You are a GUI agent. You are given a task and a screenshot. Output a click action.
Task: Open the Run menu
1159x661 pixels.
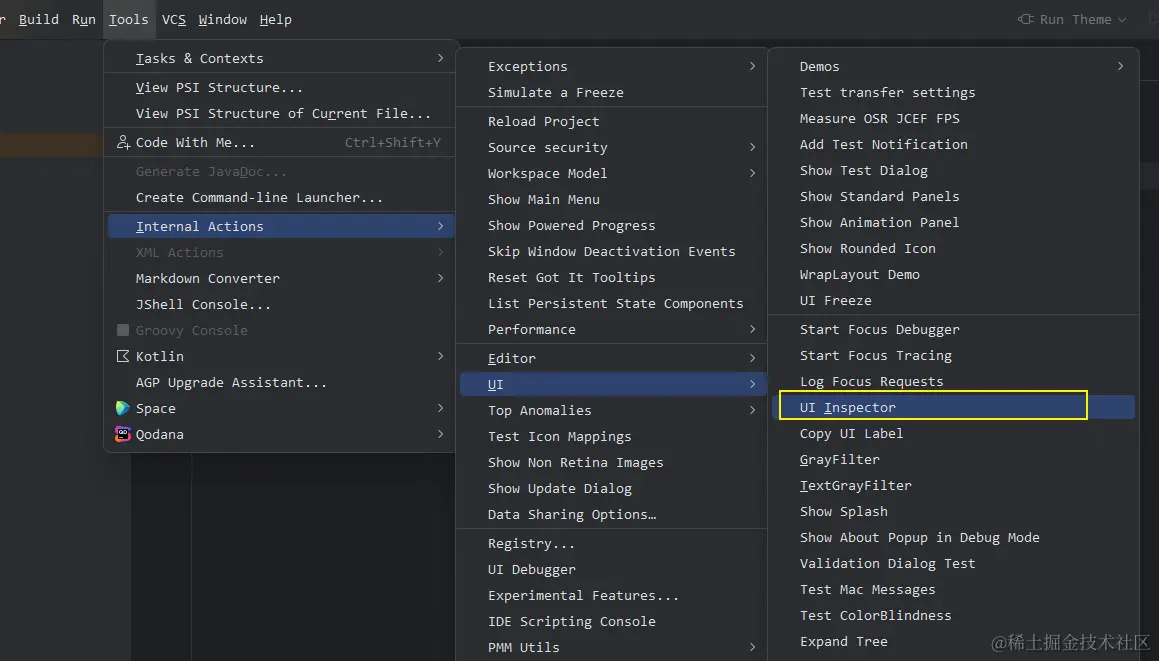pyautogui.click(x=84, y=20)
